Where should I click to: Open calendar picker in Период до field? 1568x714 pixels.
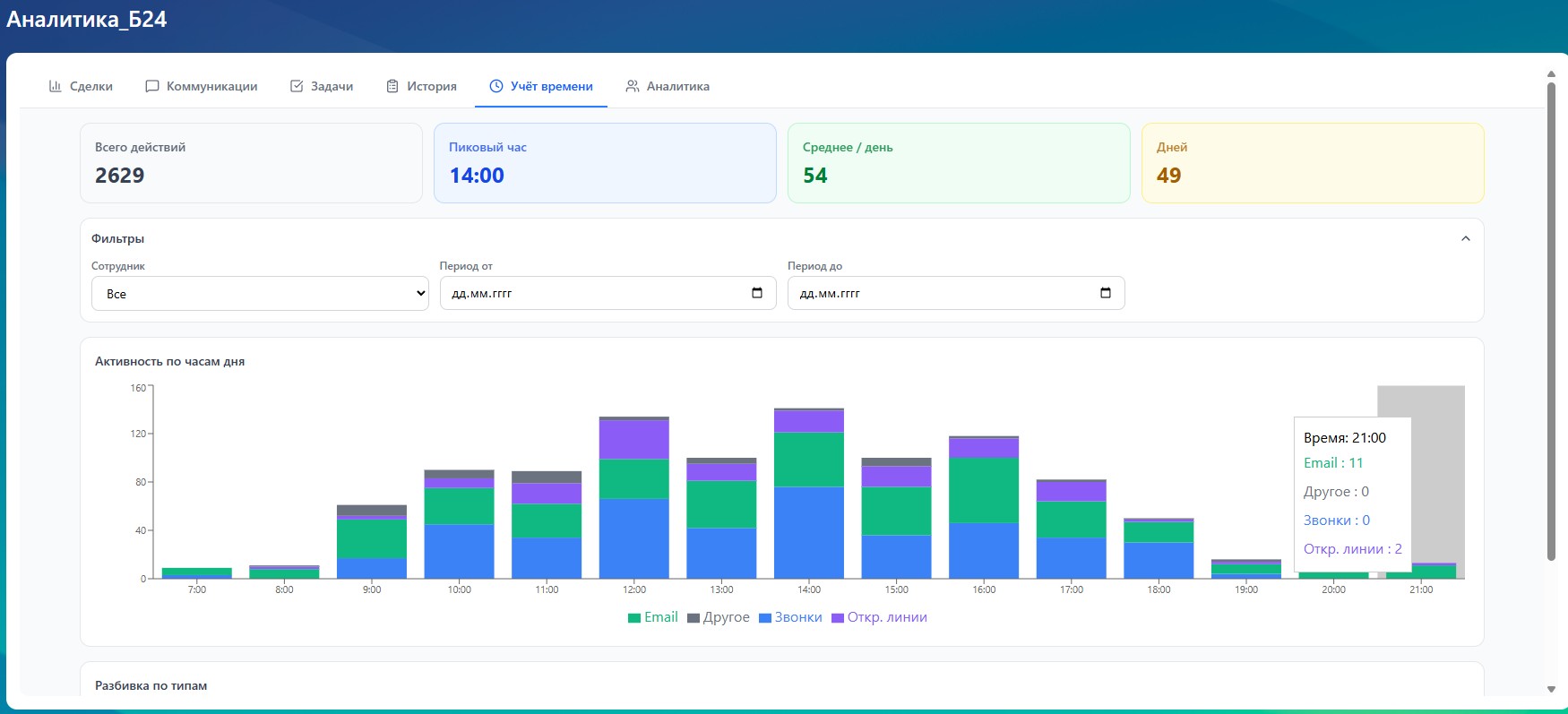(1105, 293)
